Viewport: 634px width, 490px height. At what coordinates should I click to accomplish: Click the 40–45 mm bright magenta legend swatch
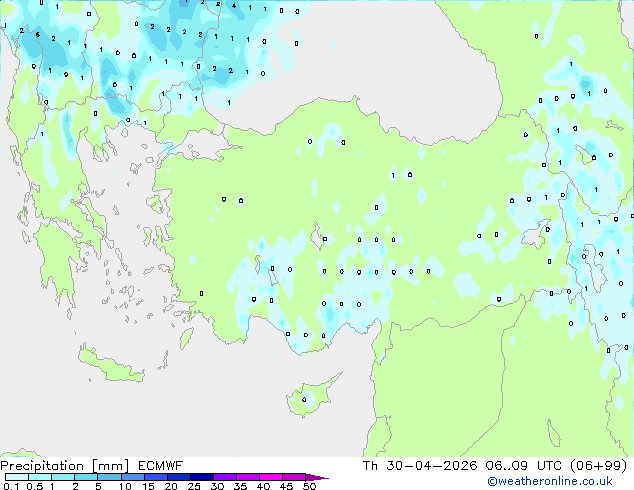click(x=271, y=477)
